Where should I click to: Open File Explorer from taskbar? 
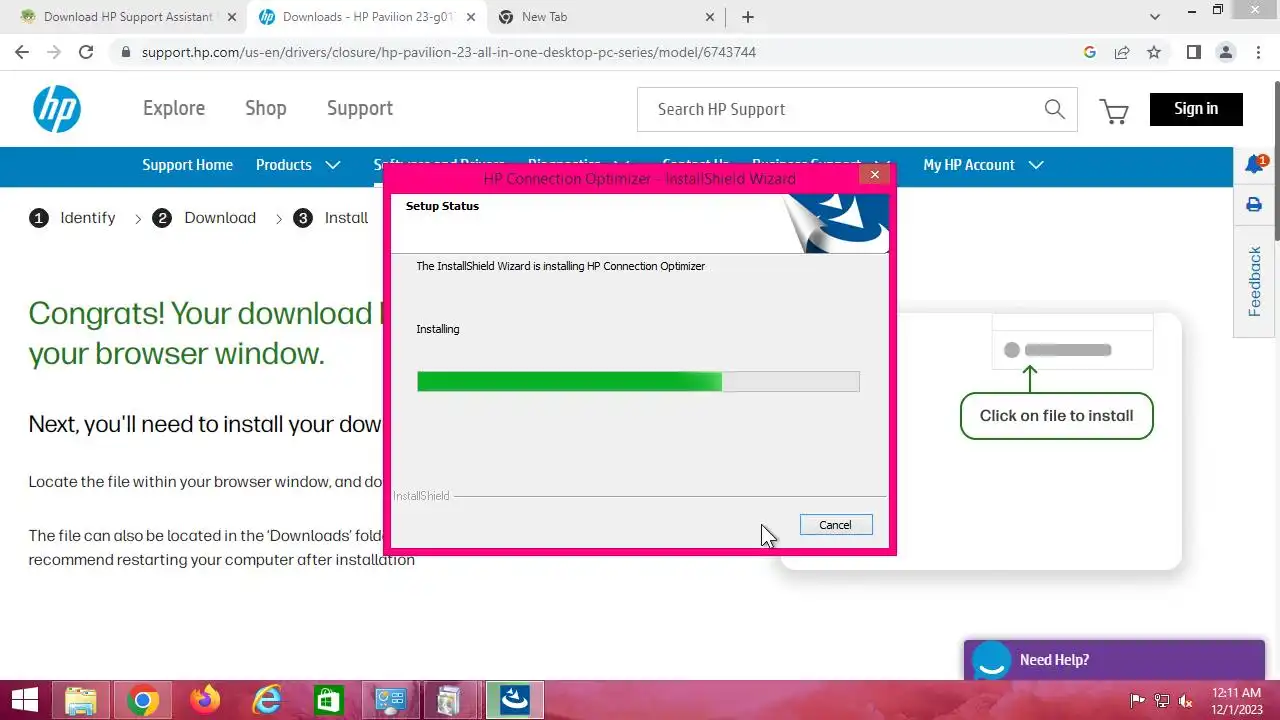pyautogui.click(x=80, y=700)
